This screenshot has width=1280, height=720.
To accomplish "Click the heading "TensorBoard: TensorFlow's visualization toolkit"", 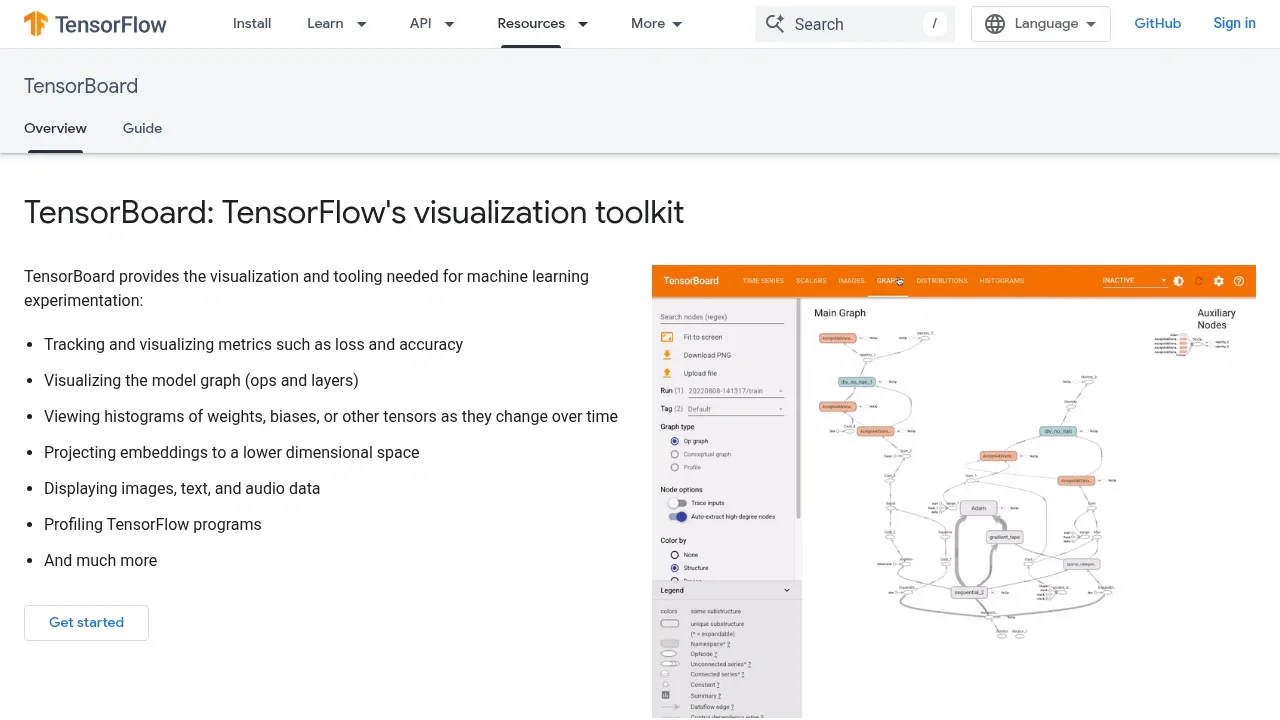I will click(354, 212).
